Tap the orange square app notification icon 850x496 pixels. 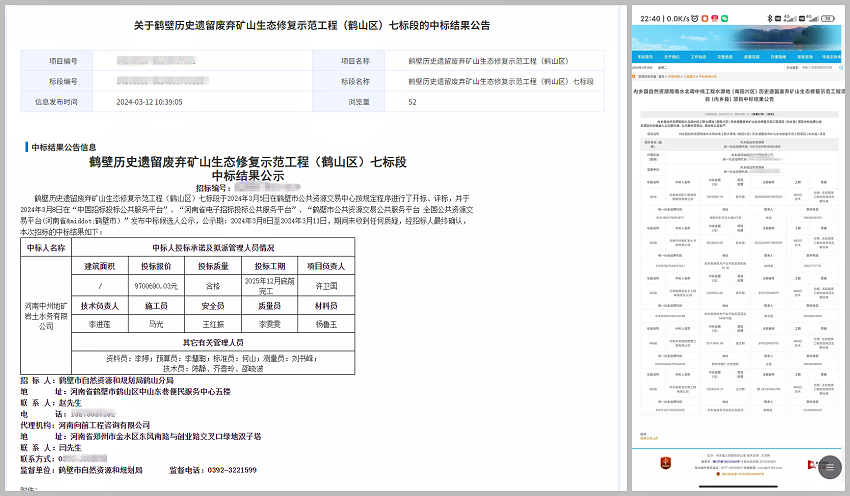pos(705,18)
